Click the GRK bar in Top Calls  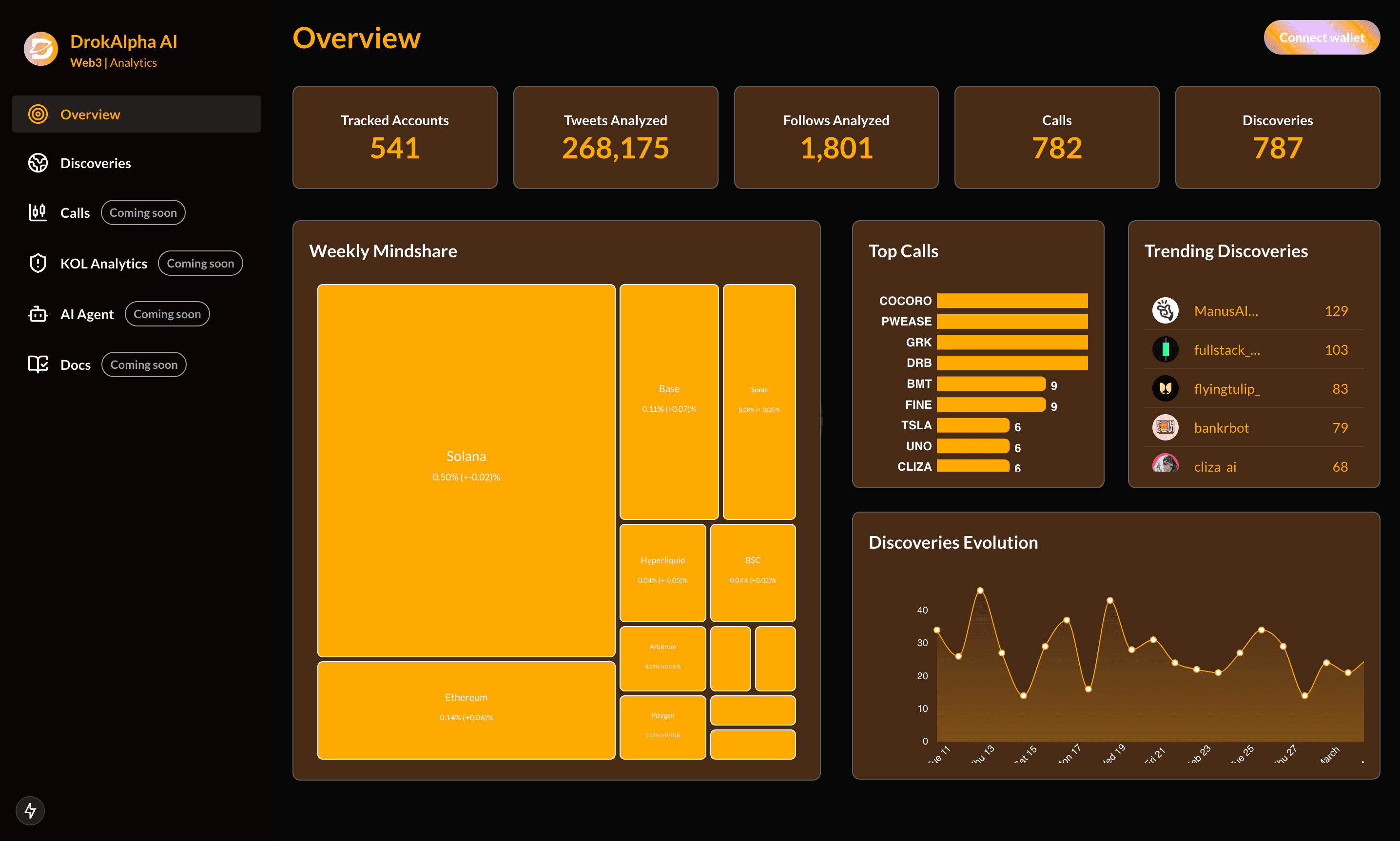click(x=1012, y=342)
